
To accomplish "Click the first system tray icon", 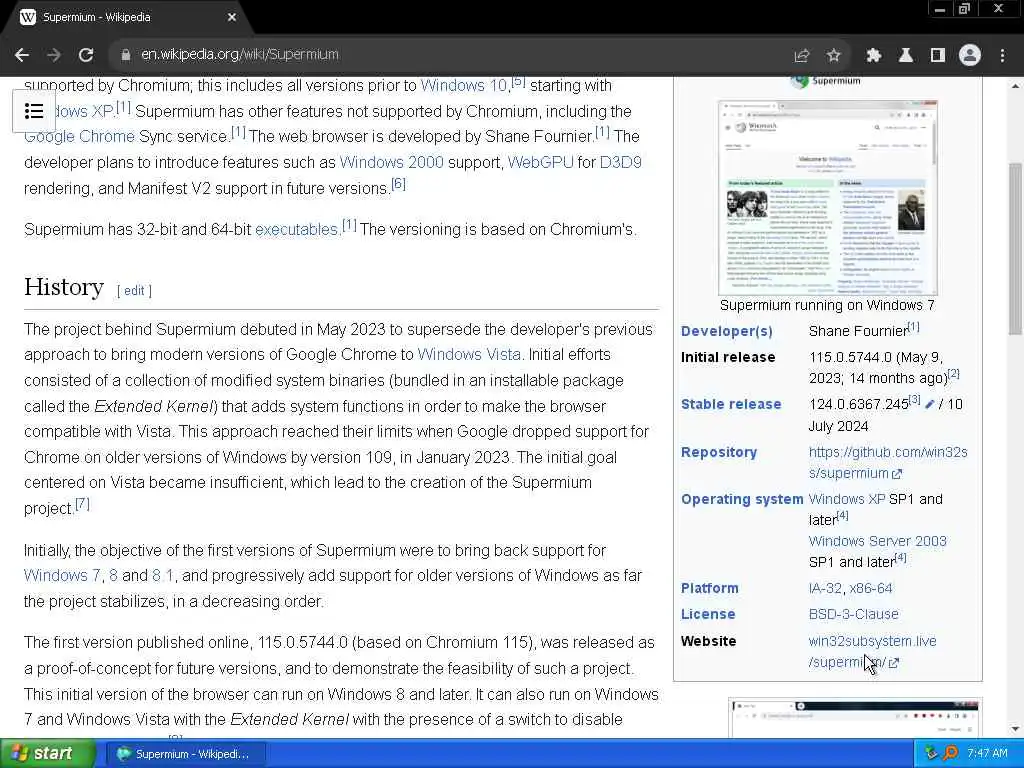I will pos(931,754).
